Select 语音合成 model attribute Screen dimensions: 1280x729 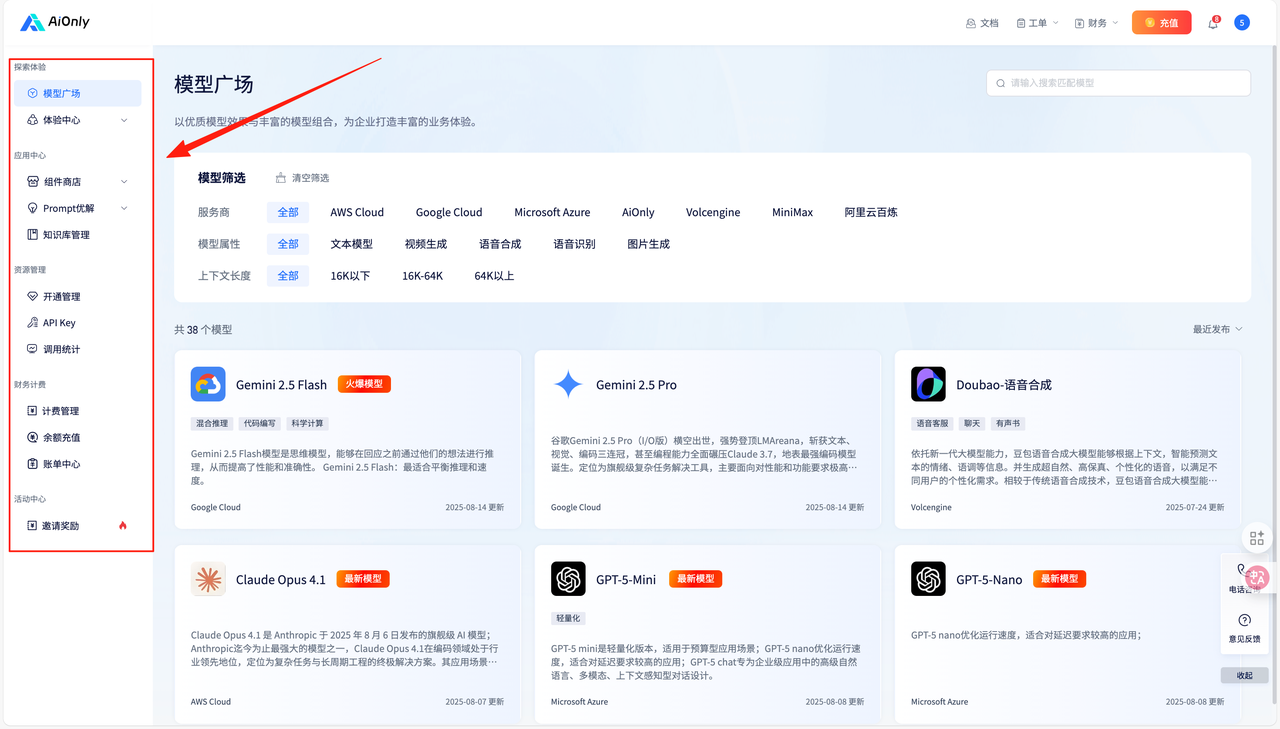click(500, 244)
